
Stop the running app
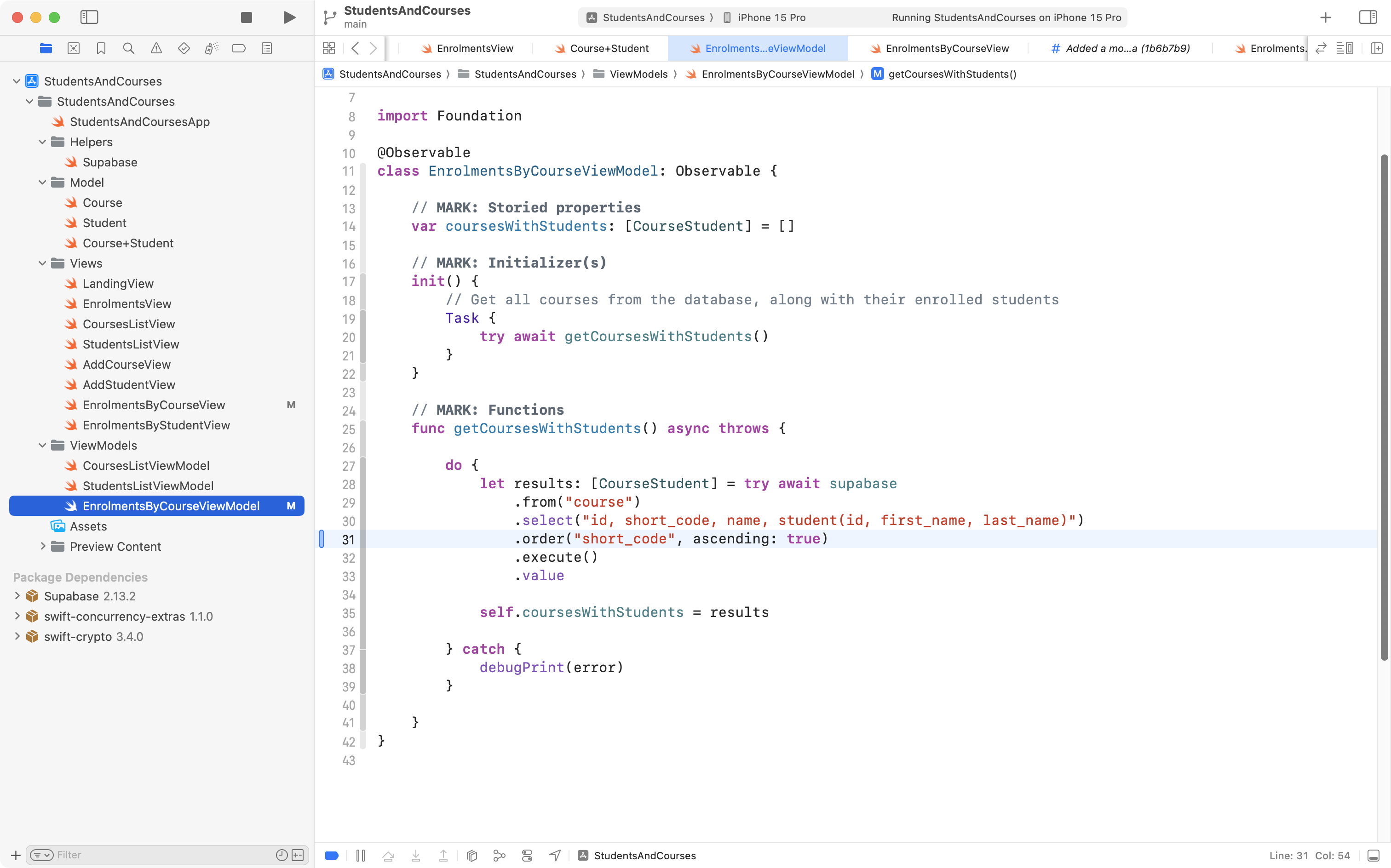(x=246, y=17)
